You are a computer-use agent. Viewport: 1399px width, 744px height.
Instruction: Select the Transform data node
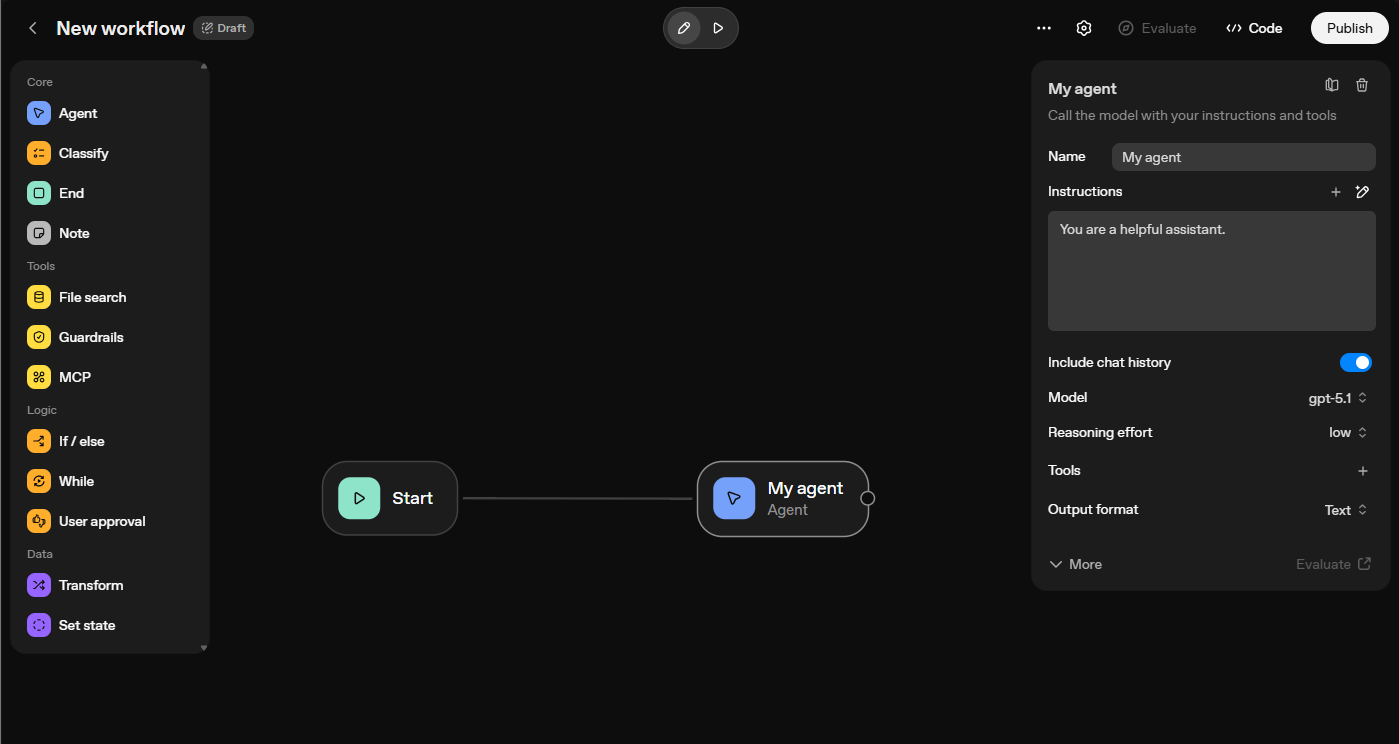pyautogui.click(x=90, y=585)
